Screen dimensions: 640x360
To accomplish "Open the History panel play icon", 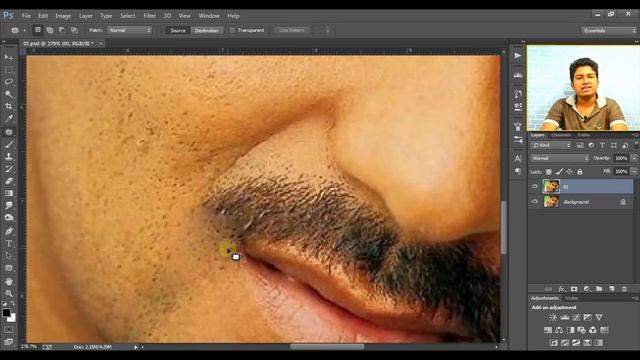I will (x=518, y=56).
